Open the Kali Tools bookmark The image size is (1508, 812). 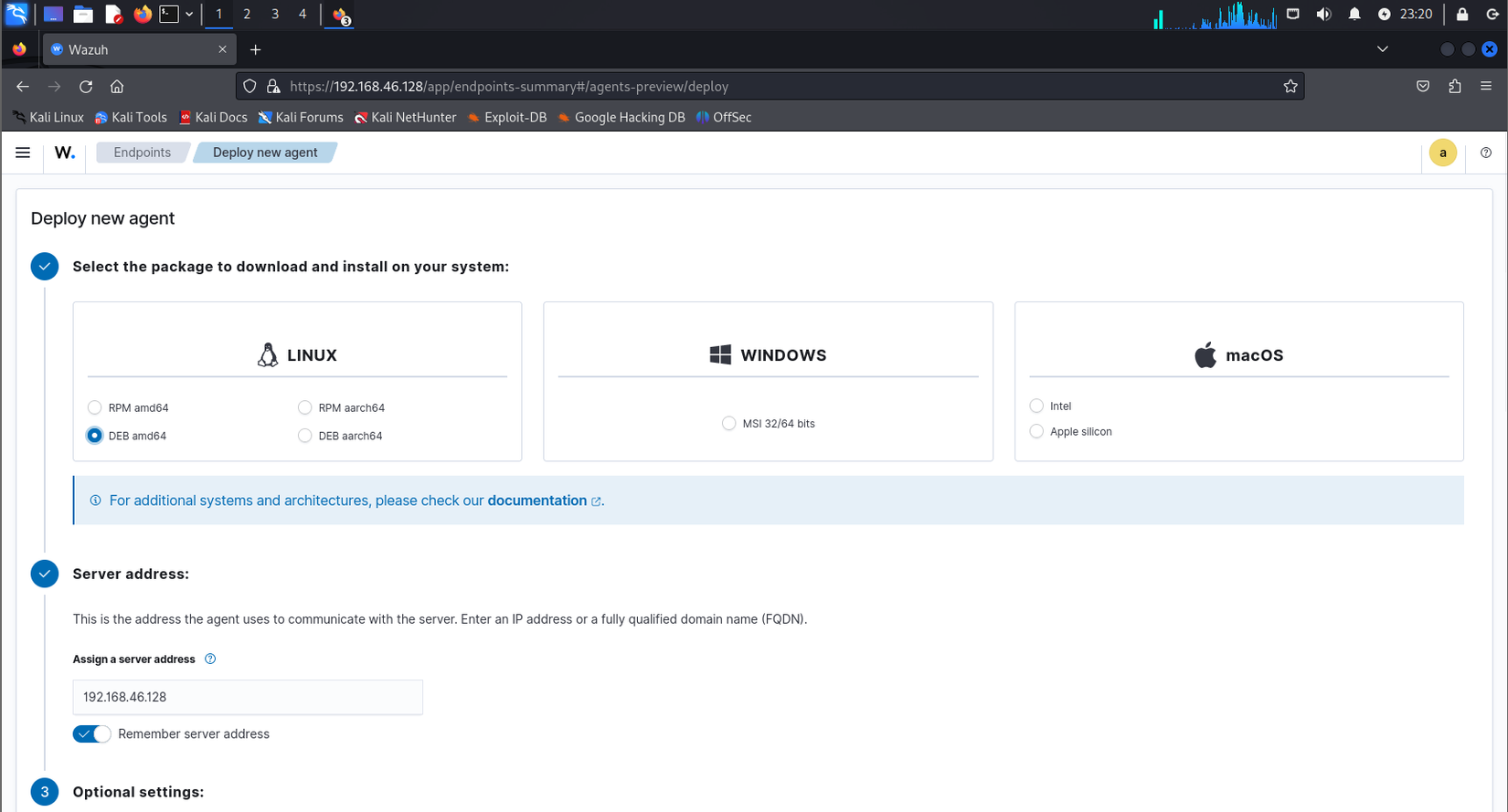tap(131, 117)
